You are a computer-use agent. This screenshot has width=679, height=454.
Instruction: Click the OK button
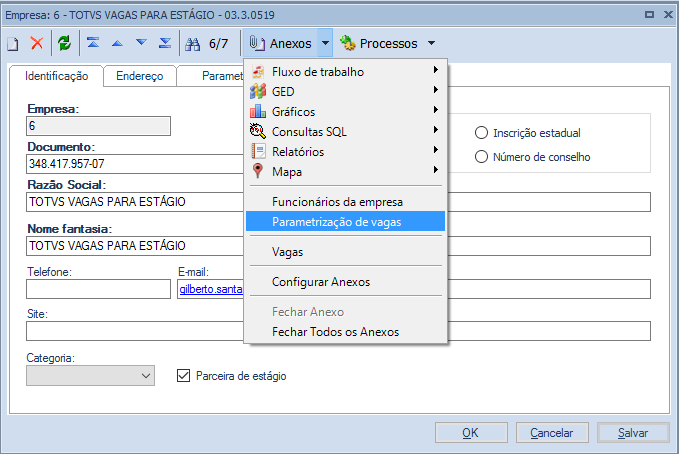[471, 433]
